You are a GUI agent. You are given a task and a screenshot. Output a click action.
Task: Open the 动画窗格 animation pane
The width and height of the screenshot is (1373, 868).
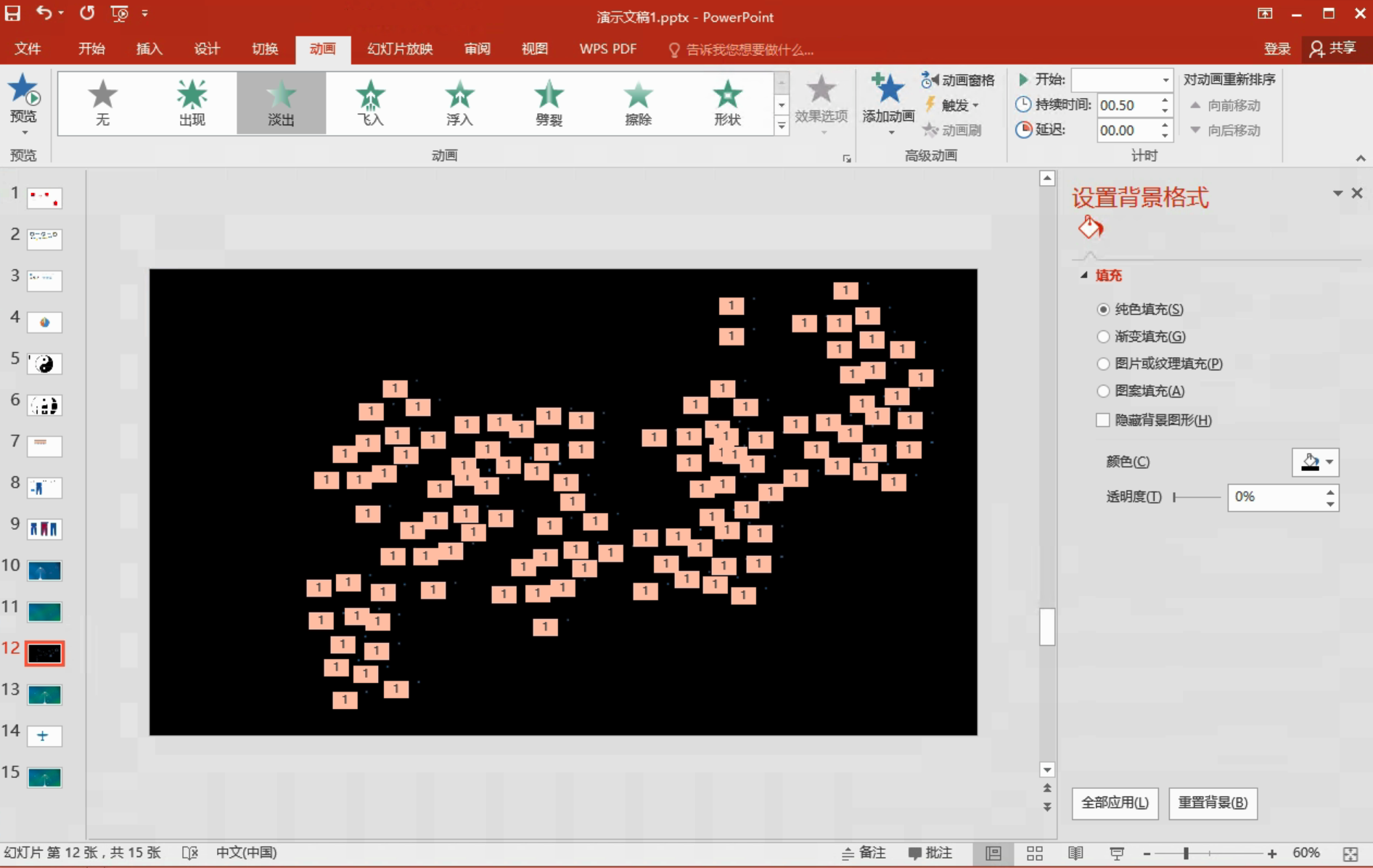pos(958,80)
